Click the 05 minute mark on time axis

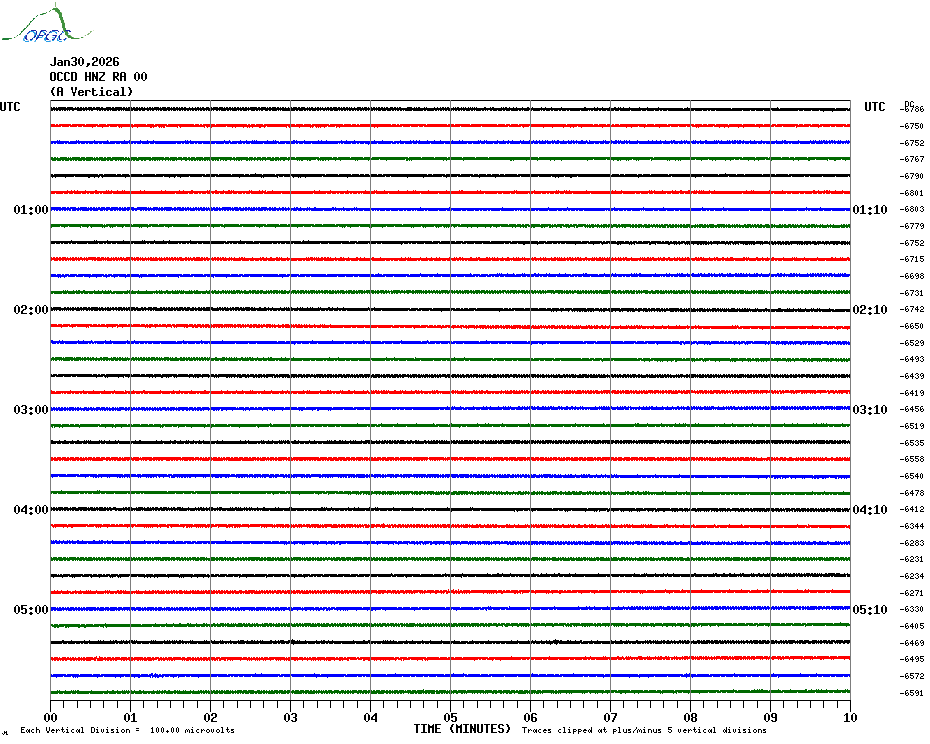pos(450,717)
